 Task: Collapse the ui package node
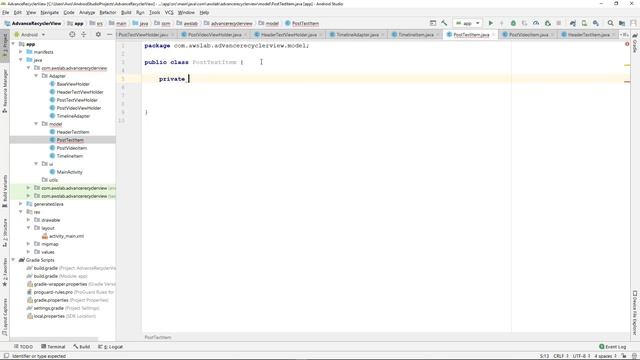(x=36, y=164)
